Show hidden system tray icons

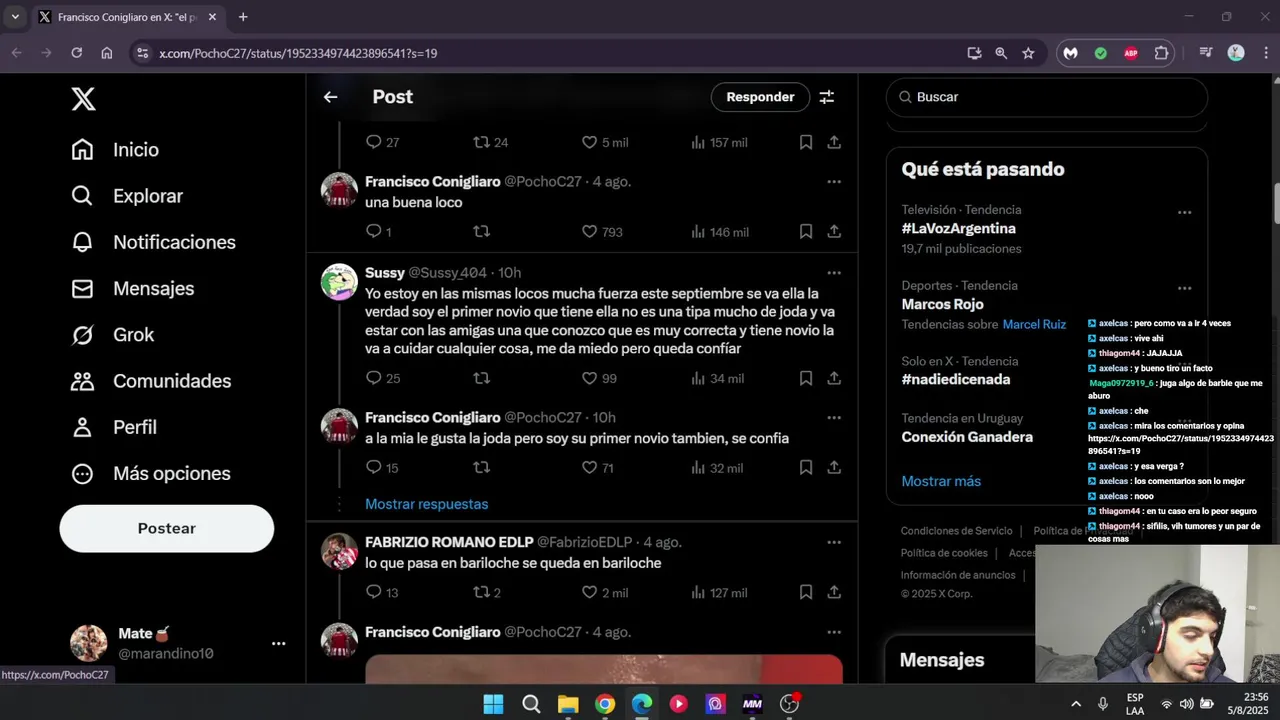pyautogui.click(x=1076, y=704)
